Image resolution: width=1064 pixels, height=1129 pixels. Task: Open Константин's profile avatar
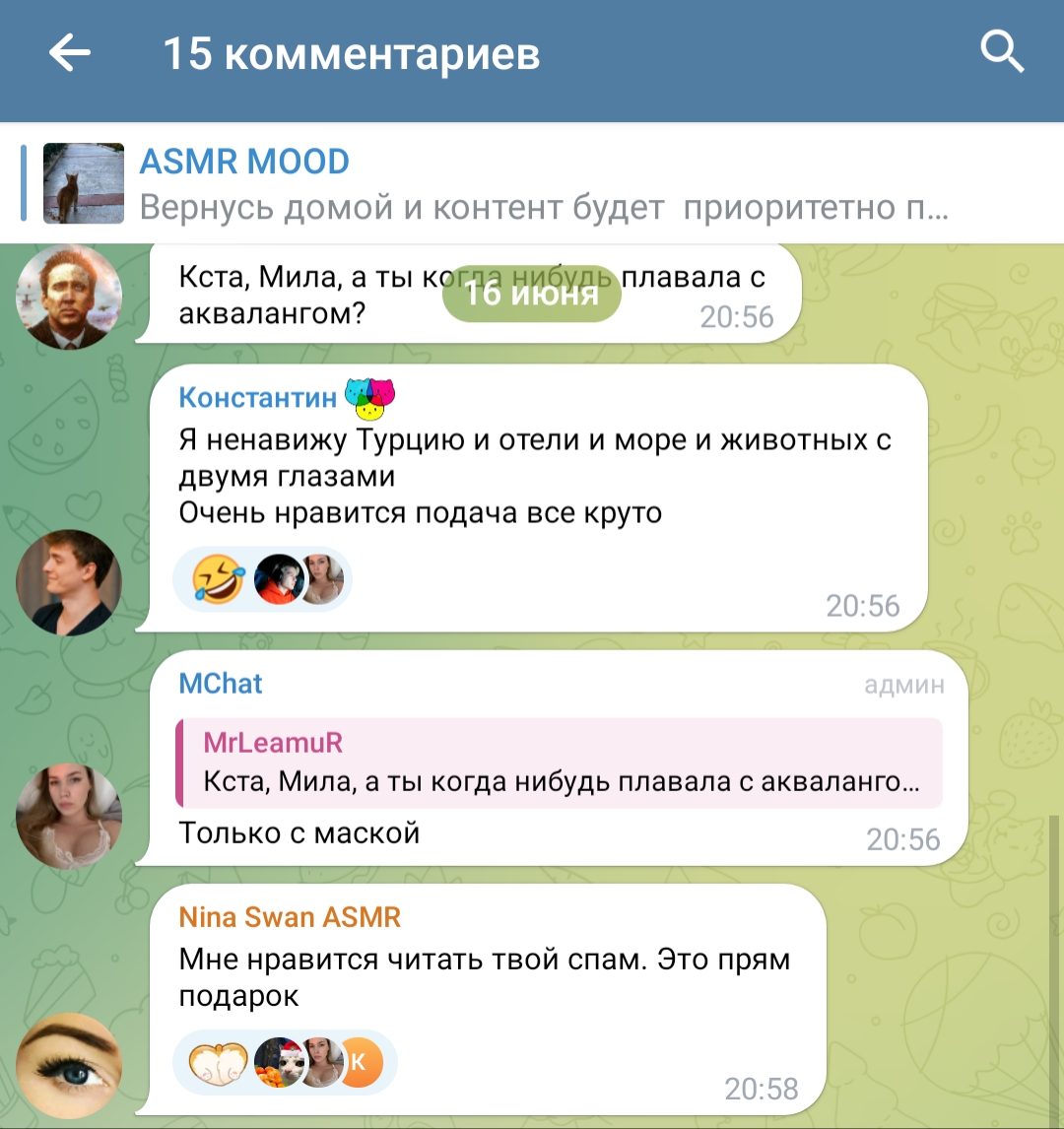(69, 582)
